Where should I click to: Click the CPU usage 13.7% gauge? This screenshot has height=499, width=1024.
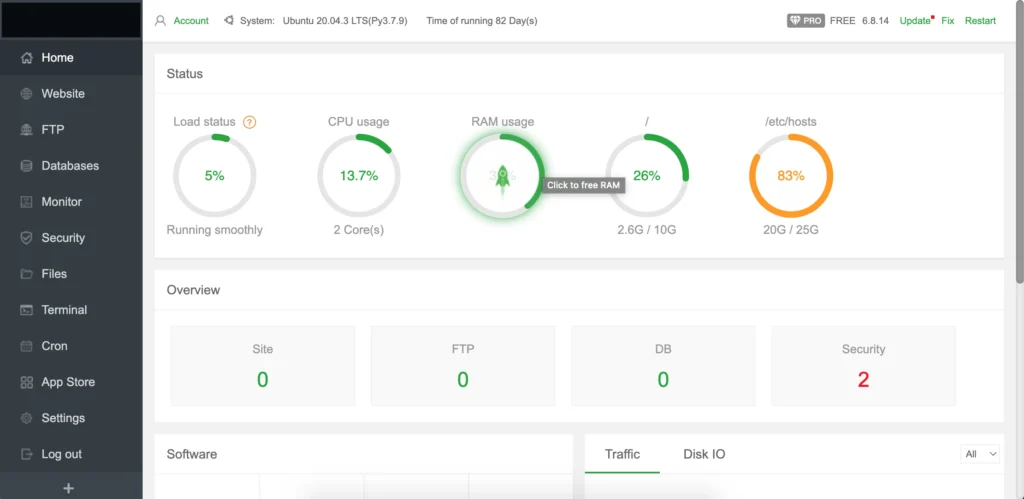coord(359,176)
